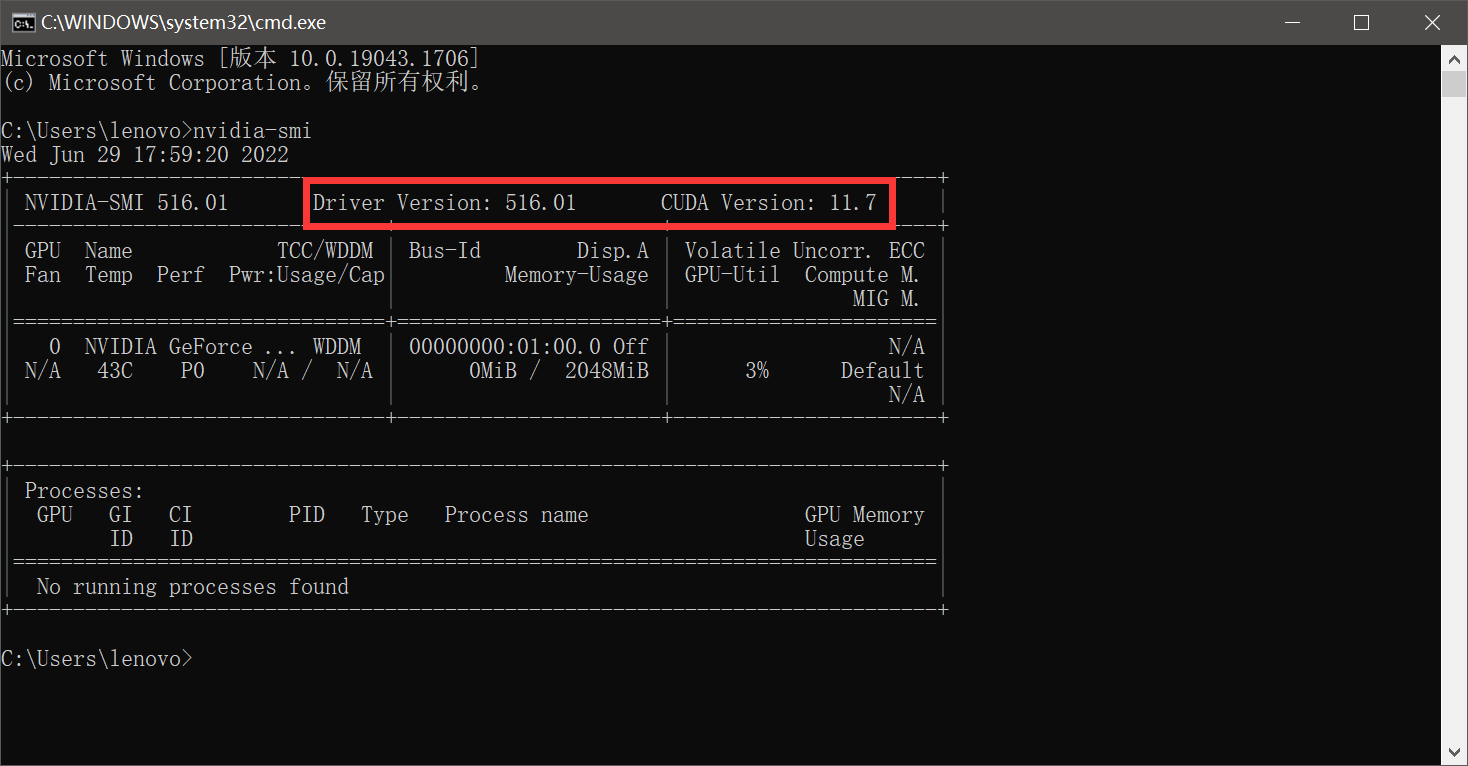
Task: Click the final "C:\Users\lenovo>" prompt line
Action: coord(96,659)
